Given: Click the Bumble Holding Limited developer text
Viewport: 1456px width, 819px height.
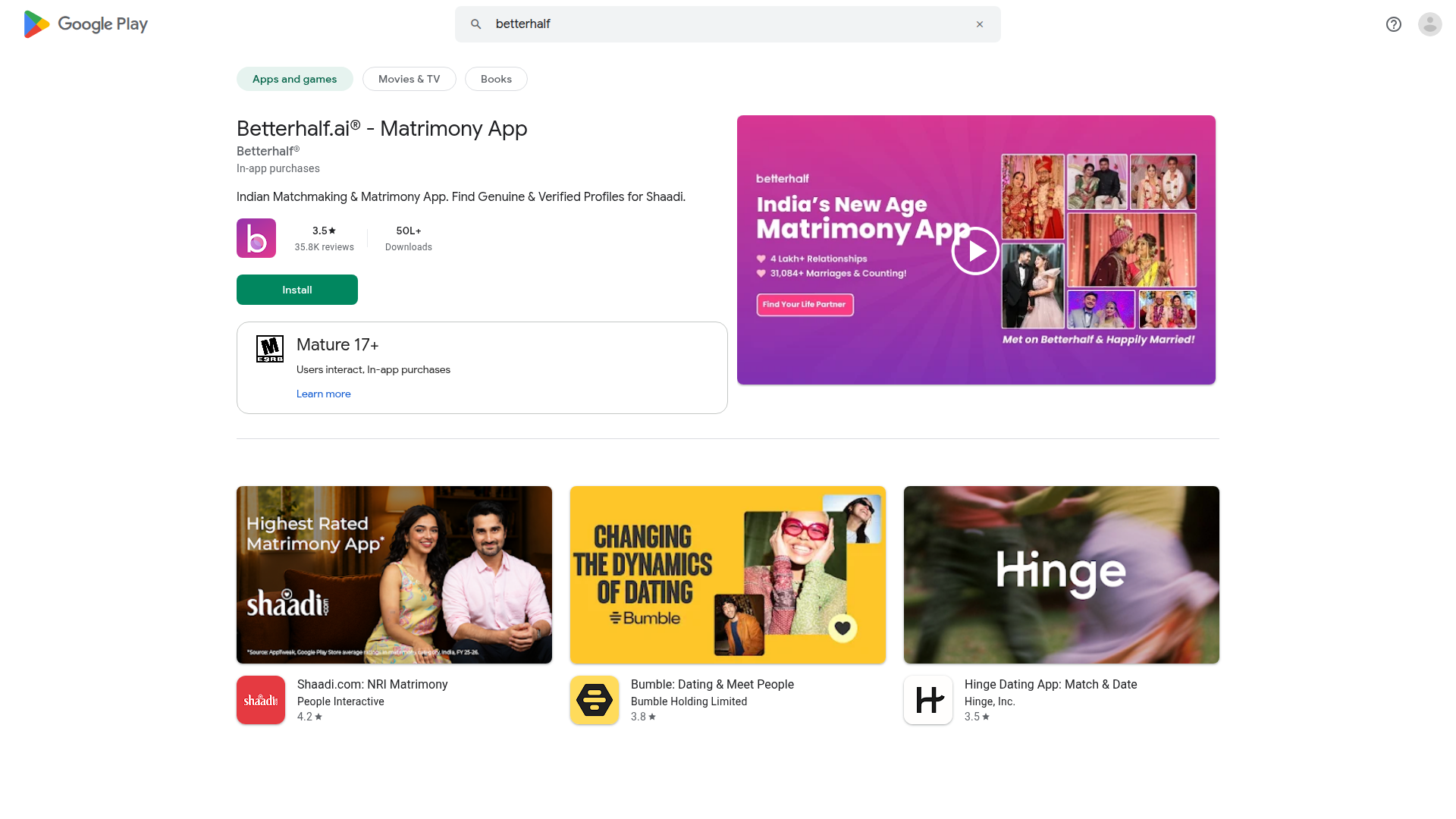Looking at the screenshot, I should tap(689, 701).
